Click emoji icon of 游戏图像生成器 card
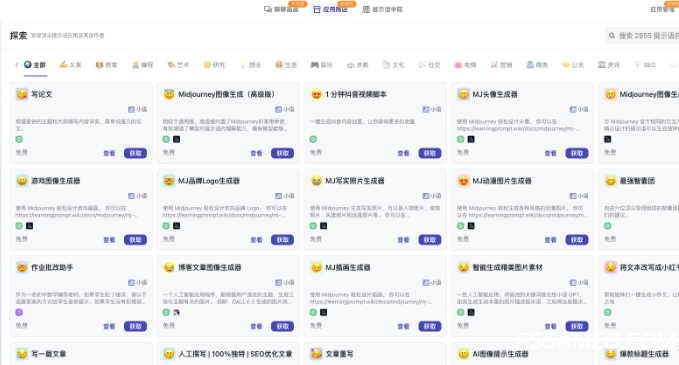This screenshot has height=365, width=679. 22,181
